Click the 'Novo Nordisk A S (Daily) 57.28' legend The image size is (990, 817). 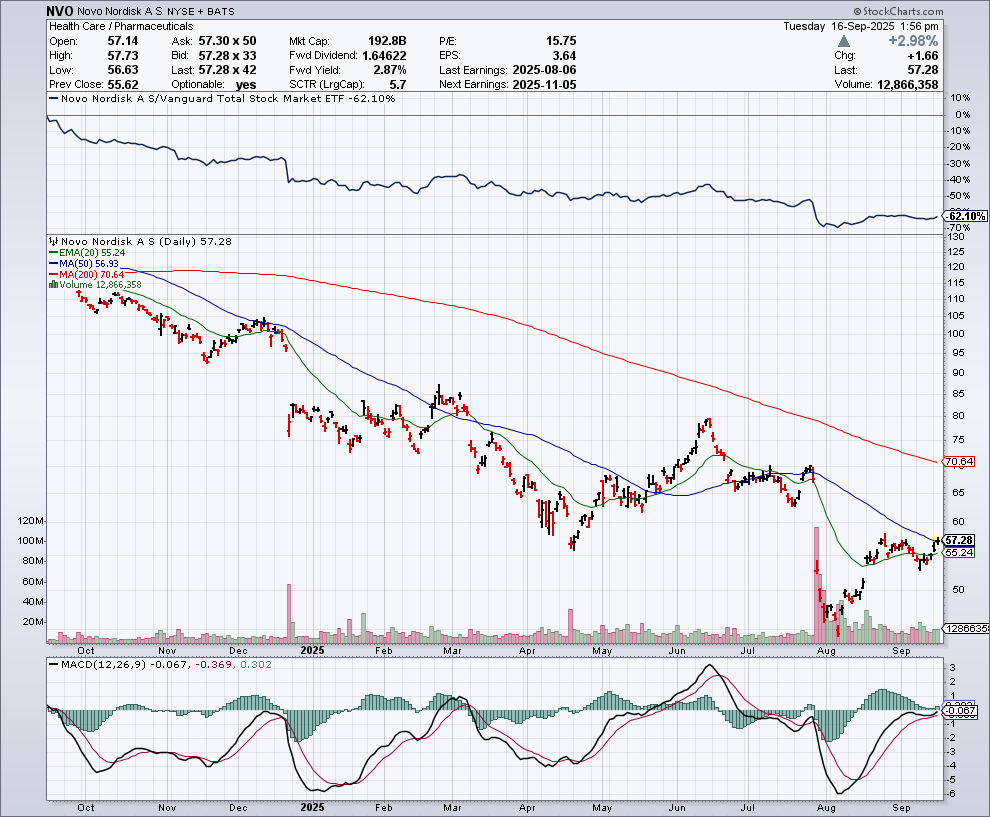146,241
